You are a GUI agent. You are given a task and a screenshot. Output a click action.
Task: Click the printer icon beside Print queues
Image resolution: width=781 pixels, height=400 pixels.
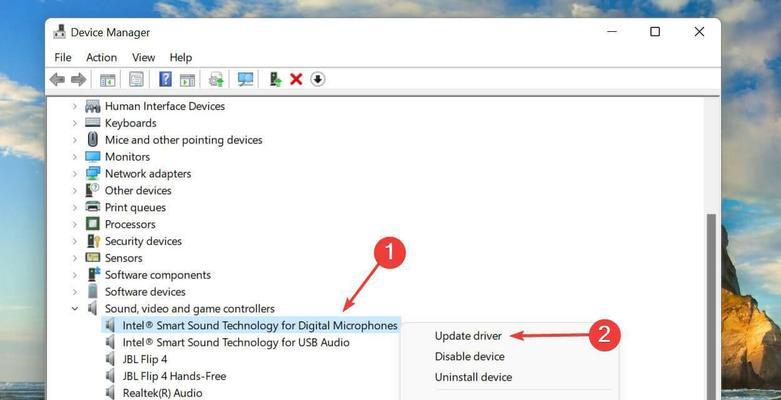[x=93, y=207]
